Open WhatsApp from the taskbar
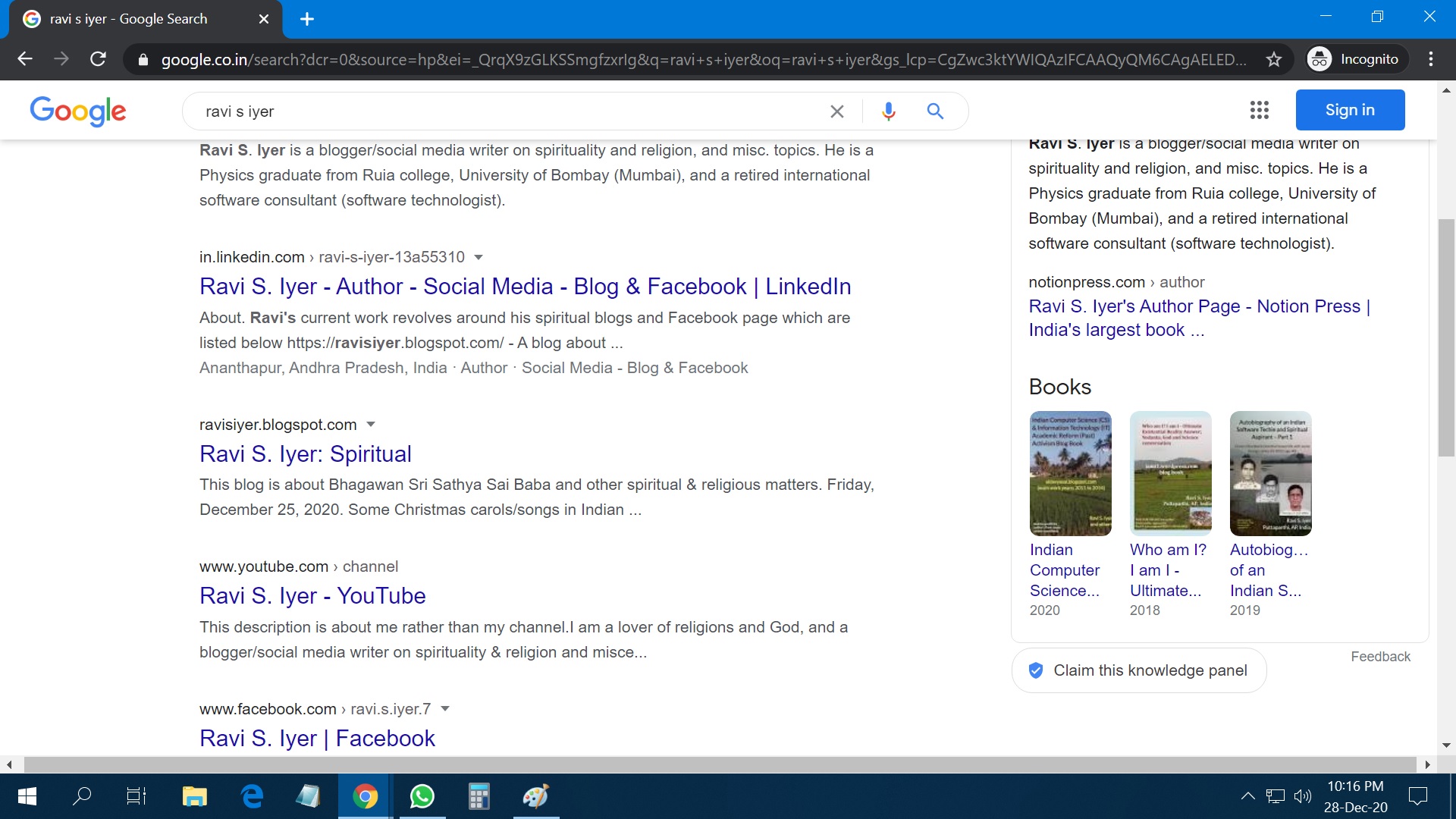The height and width of the screenshot is (819, 1456). coord(422,796)
